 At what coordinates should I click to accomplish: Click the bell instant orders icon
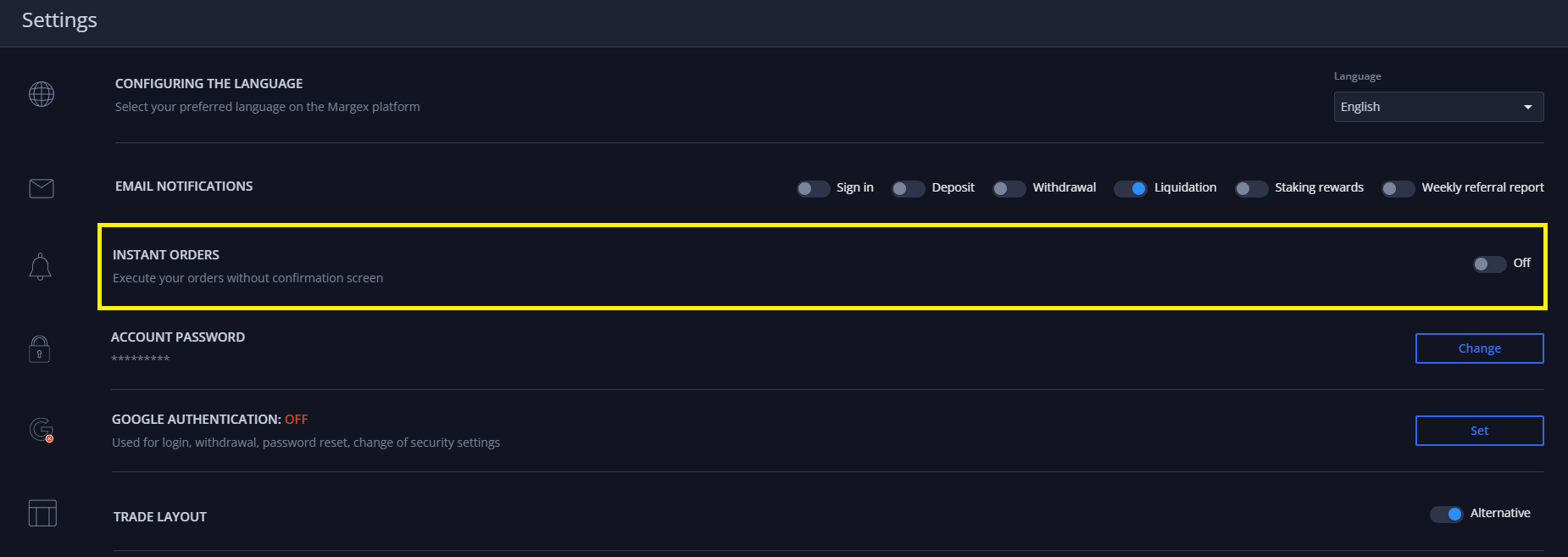pyautogui.click(x=40, y=267)
